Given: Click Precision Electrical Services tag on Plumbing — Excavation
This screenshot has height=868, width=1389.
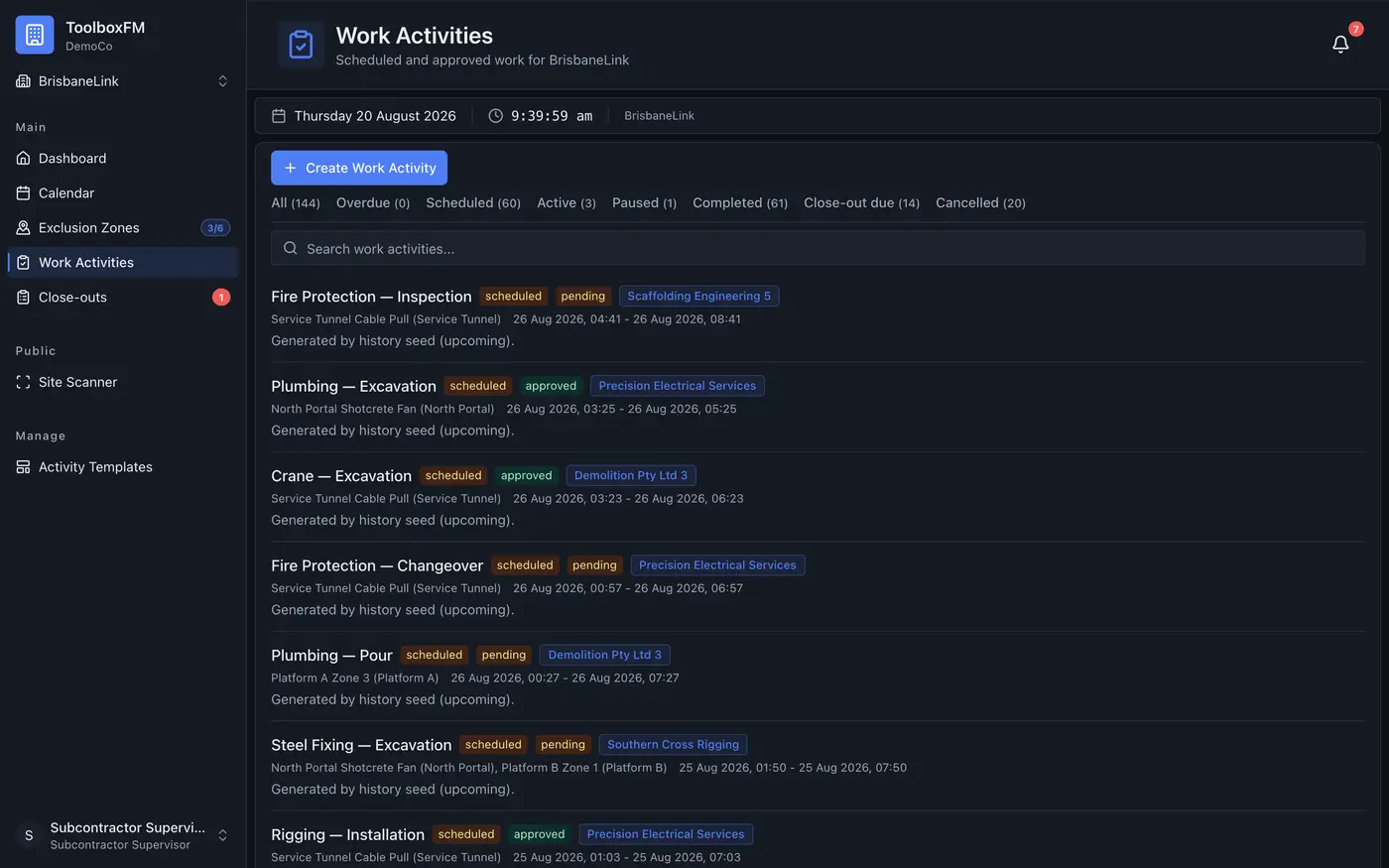Looking at the screenshot, I should (x=678, y=386).
